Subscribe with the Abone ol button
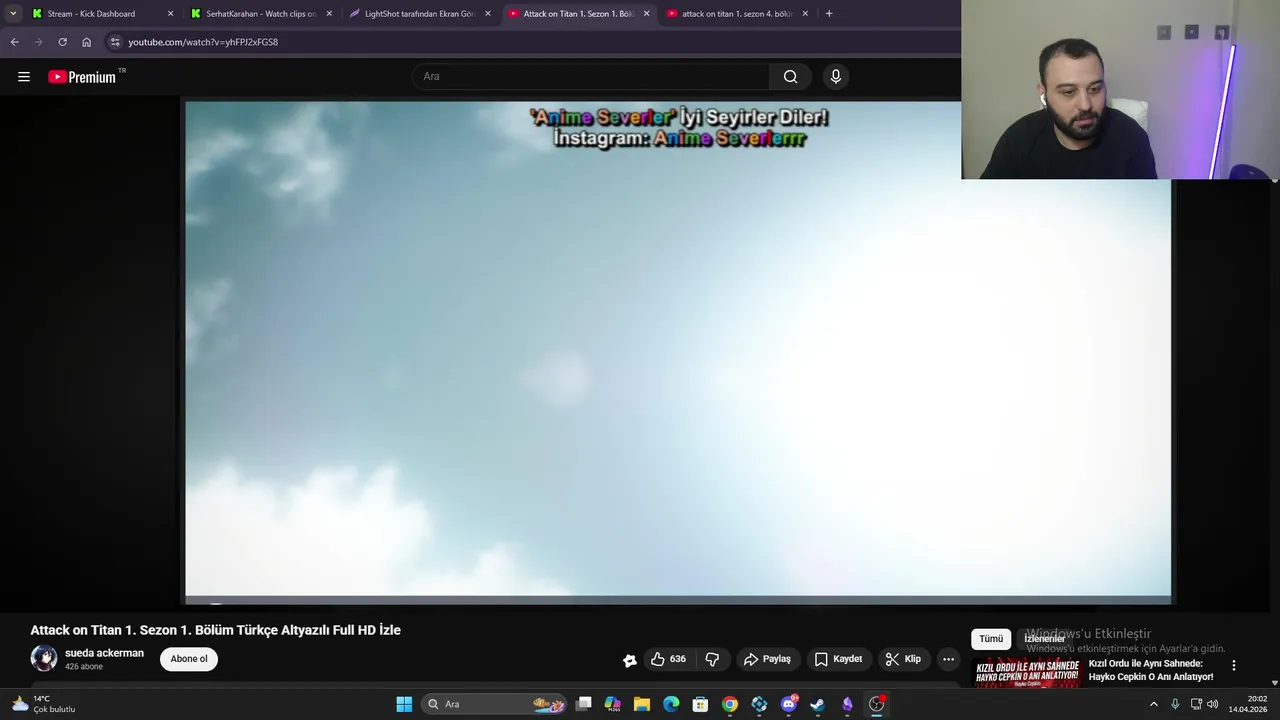 [189, 659]
